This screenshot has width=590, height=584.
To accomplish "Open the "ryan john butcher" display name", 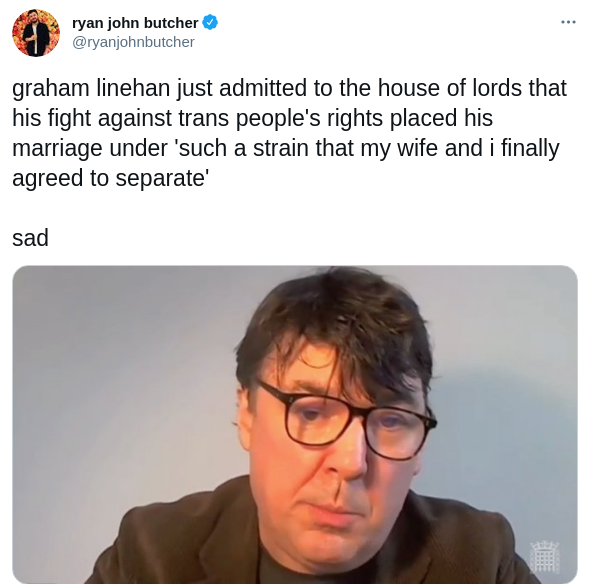I will point(135,23).
